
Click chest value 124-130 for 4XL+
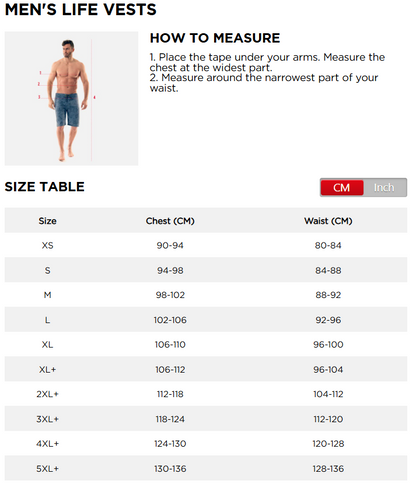click(170, 444)
